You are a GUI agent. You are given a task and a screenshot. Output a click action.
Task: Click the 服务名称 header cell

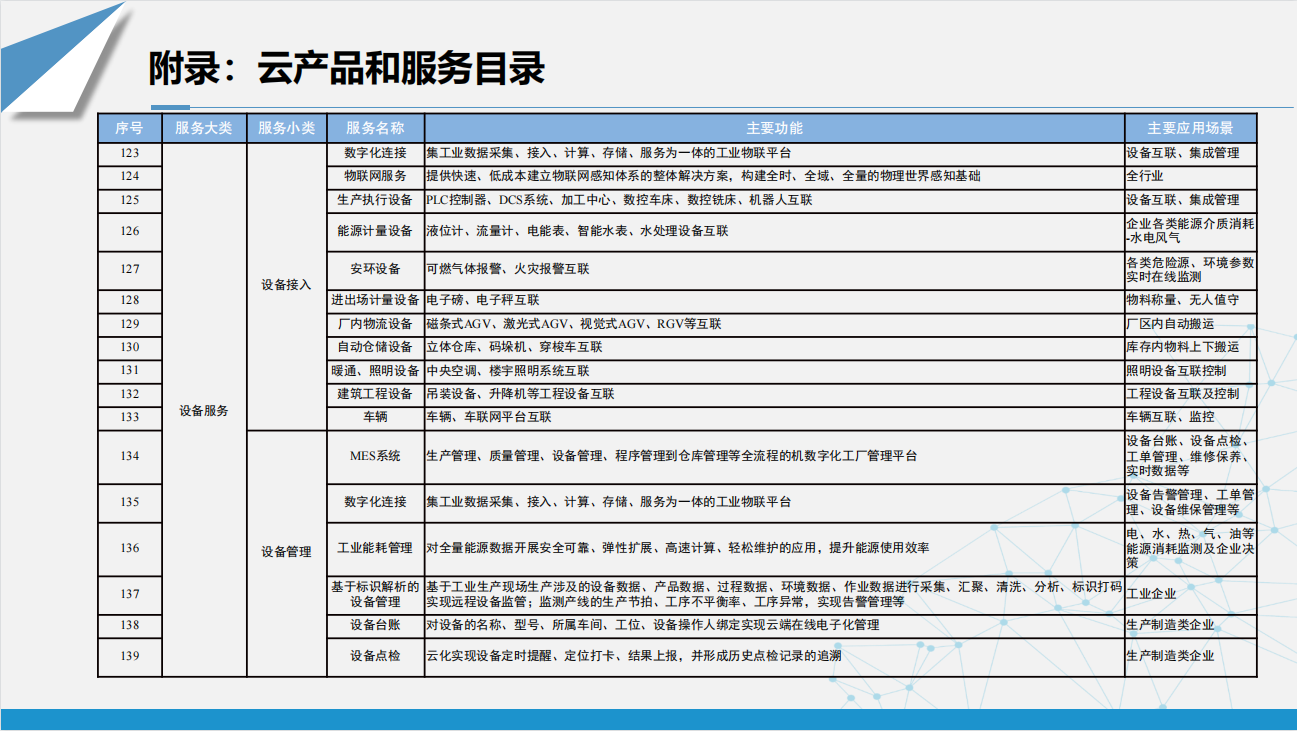(x=375, y=128)
